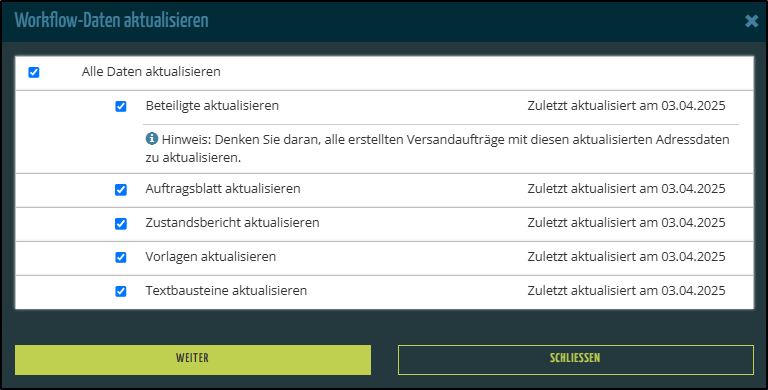
Task: Click the Beteiligte aktualisieren label
Action: coord(212,106)
